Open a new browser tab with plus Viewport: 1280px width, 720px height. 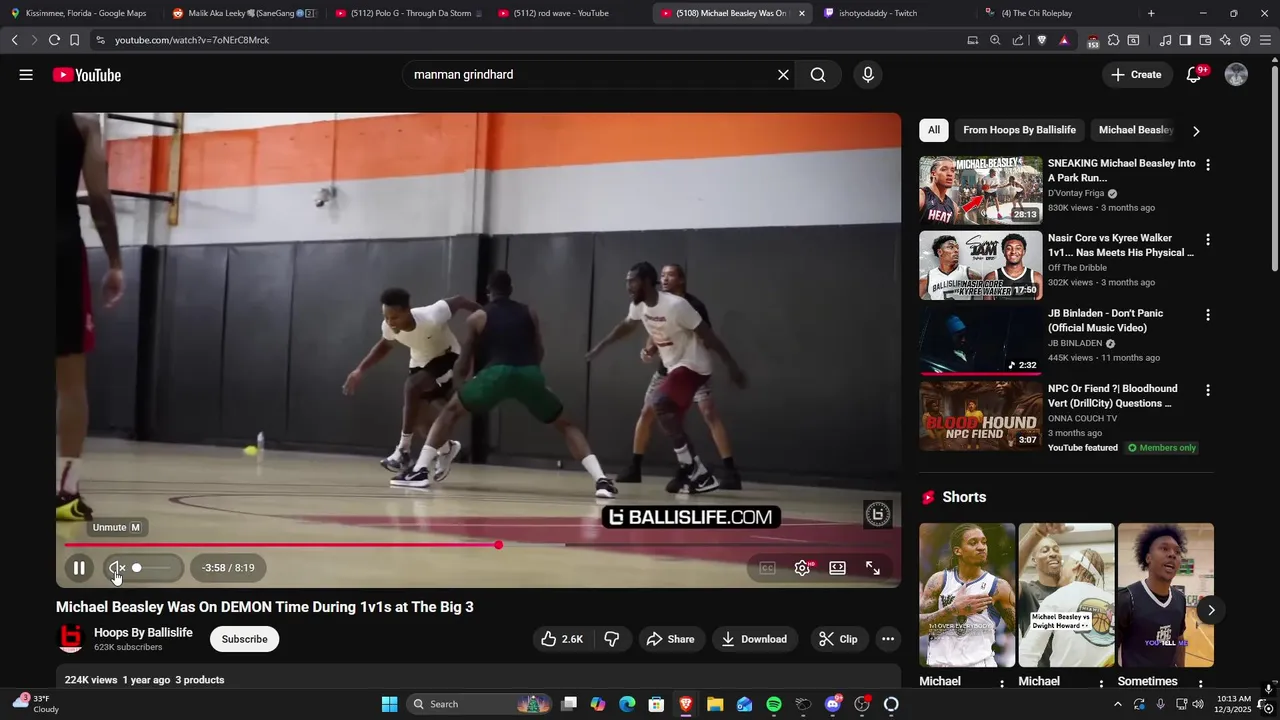(1151, 13)
